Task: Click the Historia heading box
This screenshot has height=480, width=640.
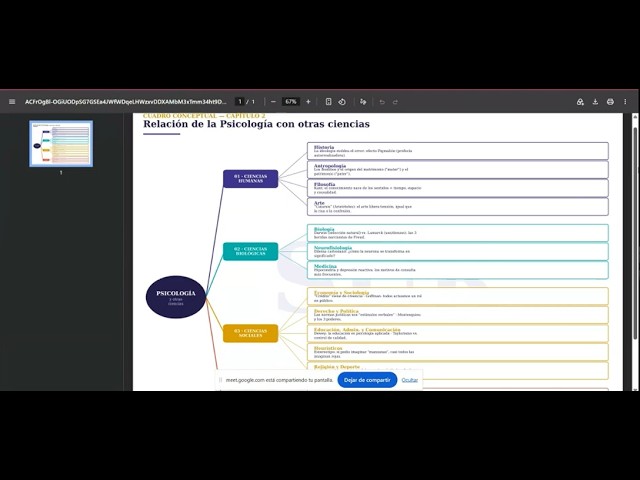Action: pos(458,151)
